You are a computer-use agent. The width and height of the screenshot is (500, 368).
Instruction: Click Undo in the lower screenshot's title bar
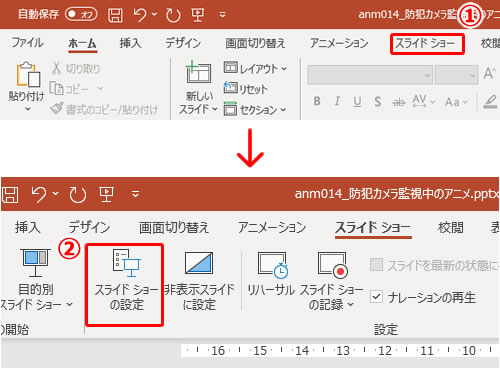click(x=39, y=194)
